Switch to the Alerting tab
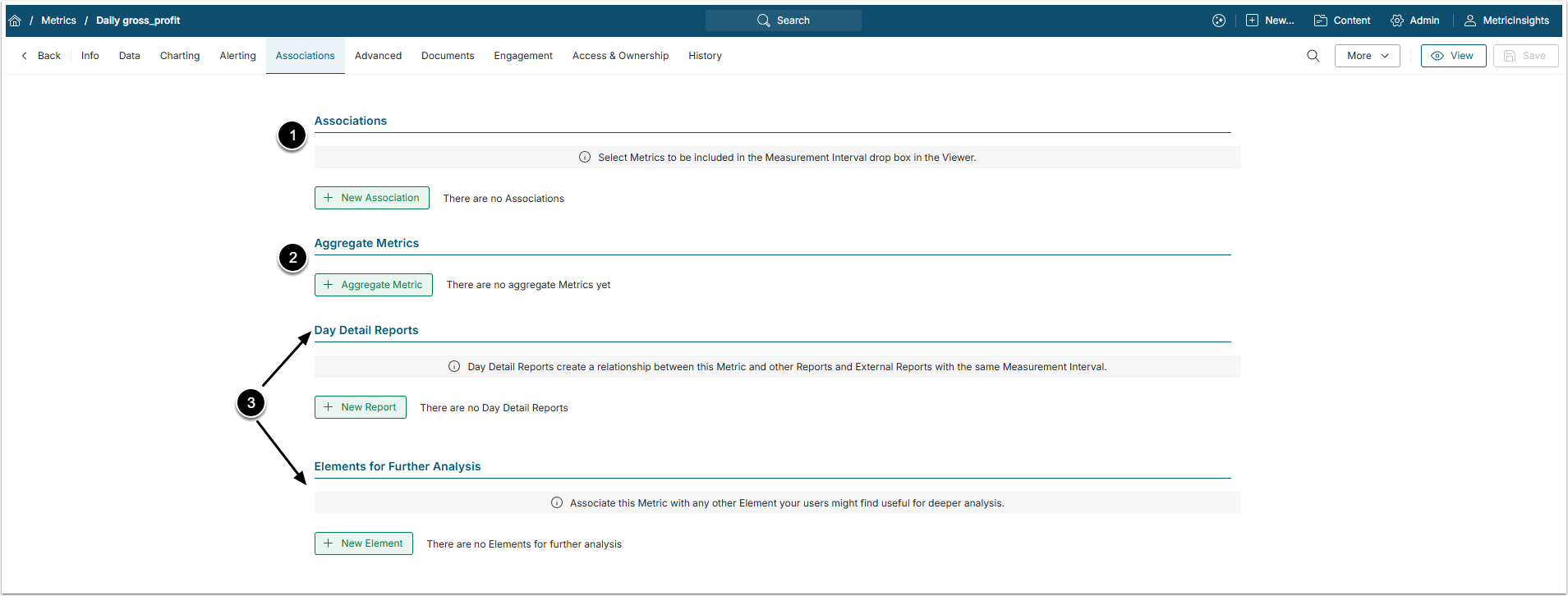1568x596 pixels. point(237,56)
